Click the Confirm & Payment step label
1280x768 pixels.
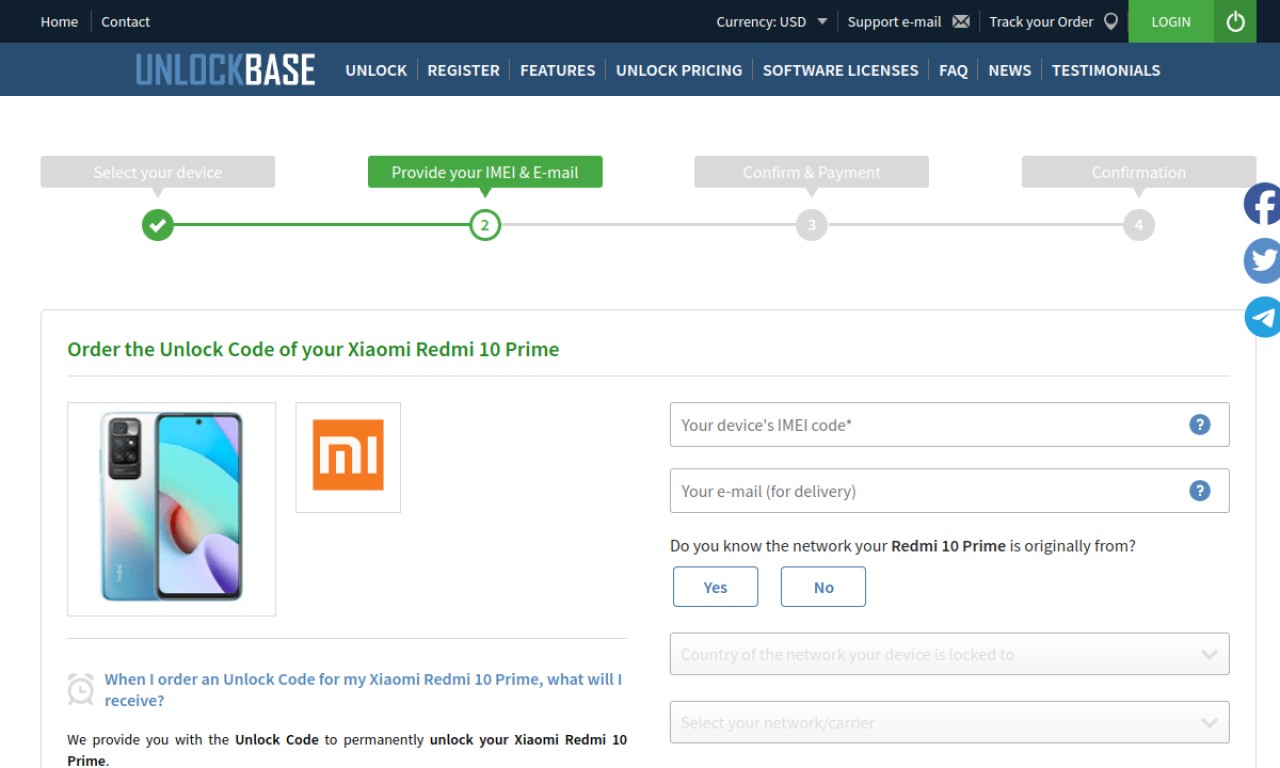point(812,172)
